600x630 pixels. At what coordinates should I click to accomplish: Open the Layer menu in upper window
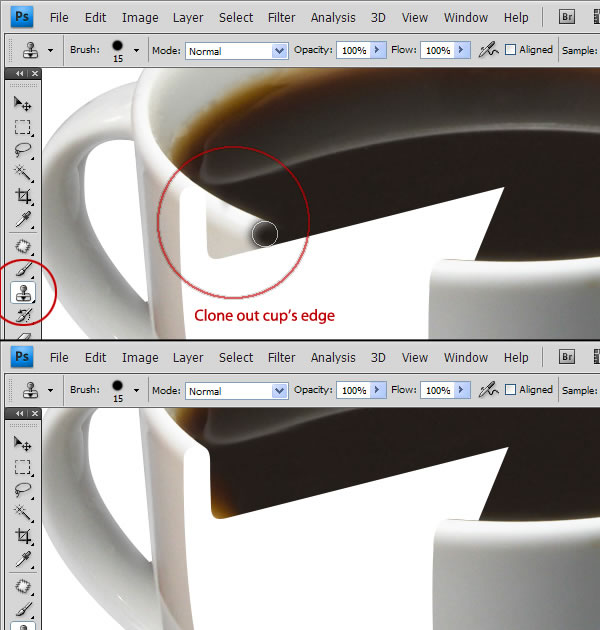pyautogui.click(x=188, y=18)
